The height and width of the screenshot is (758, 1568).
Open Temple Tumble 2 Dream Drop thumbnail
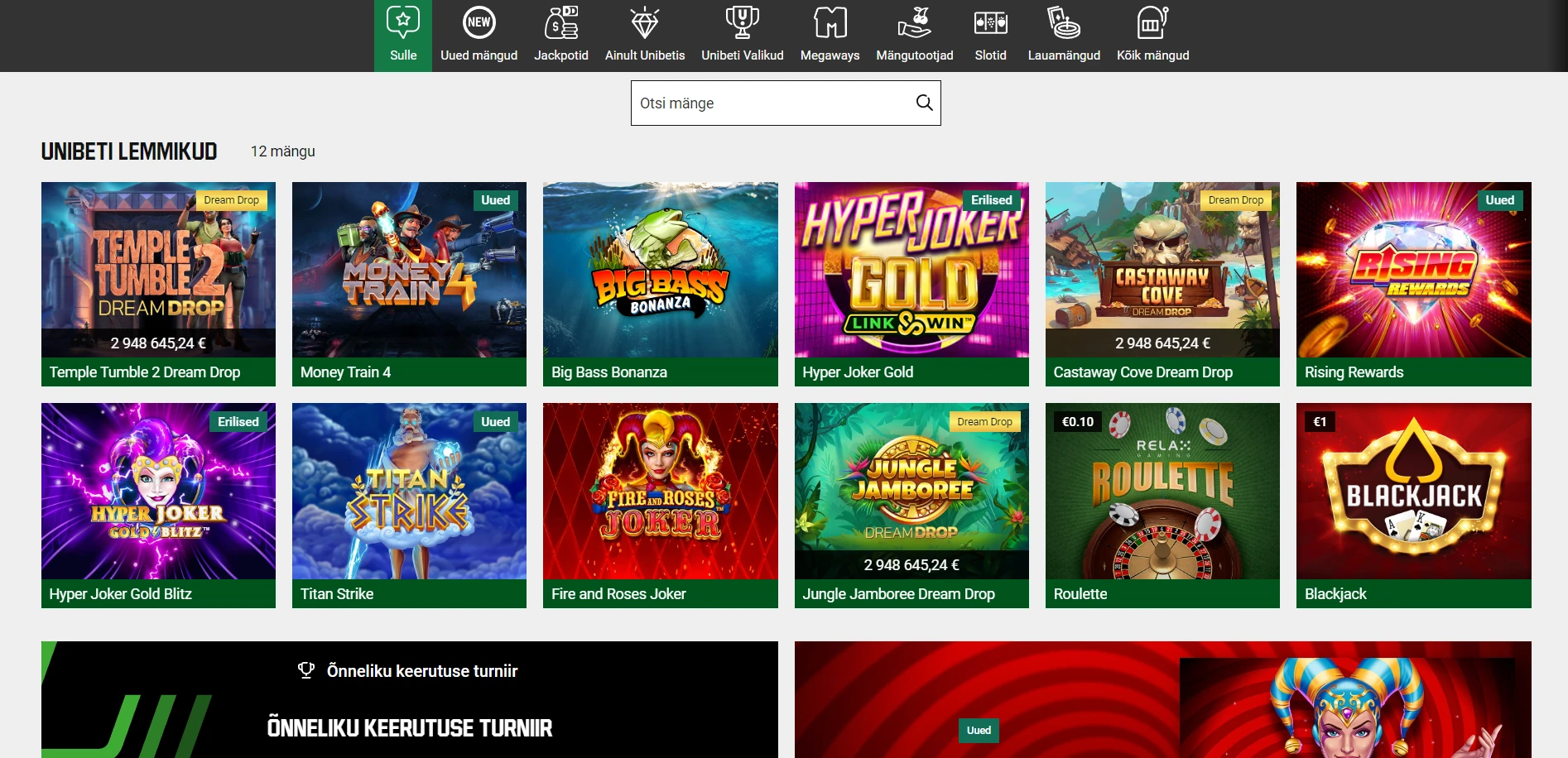click(x=158, y=270)
